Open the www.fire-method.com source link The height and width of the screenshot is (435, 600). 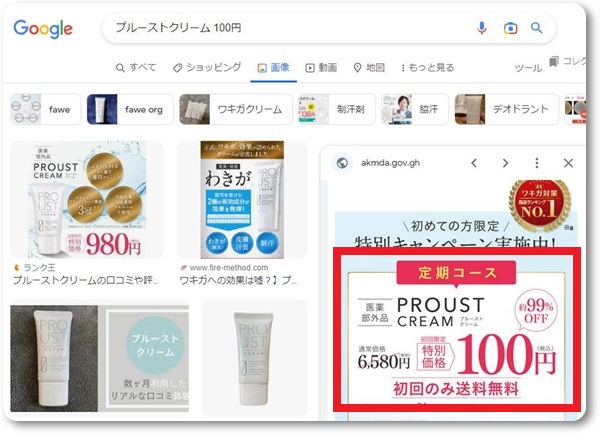(x=224, y=267)
